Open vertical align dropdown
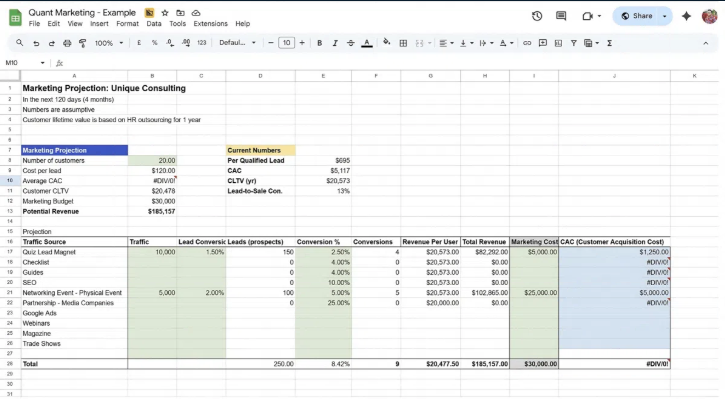The image size is (725, 410). click(466, 43)
